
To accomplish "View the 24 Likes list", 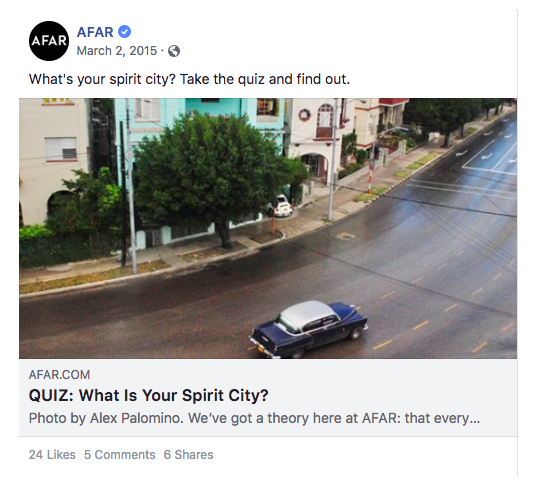I will [52, 455].
